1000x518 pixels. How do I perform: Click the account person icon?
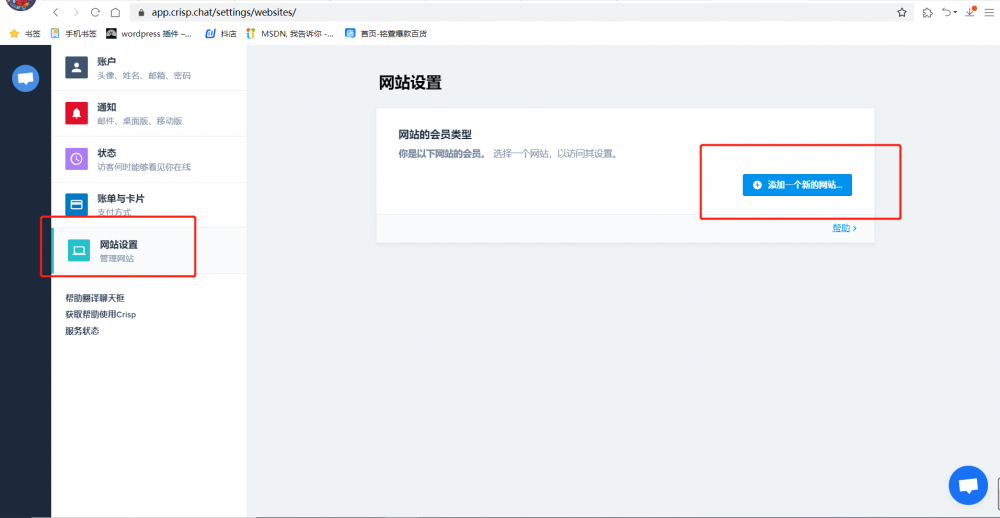[x=77, y=68]
